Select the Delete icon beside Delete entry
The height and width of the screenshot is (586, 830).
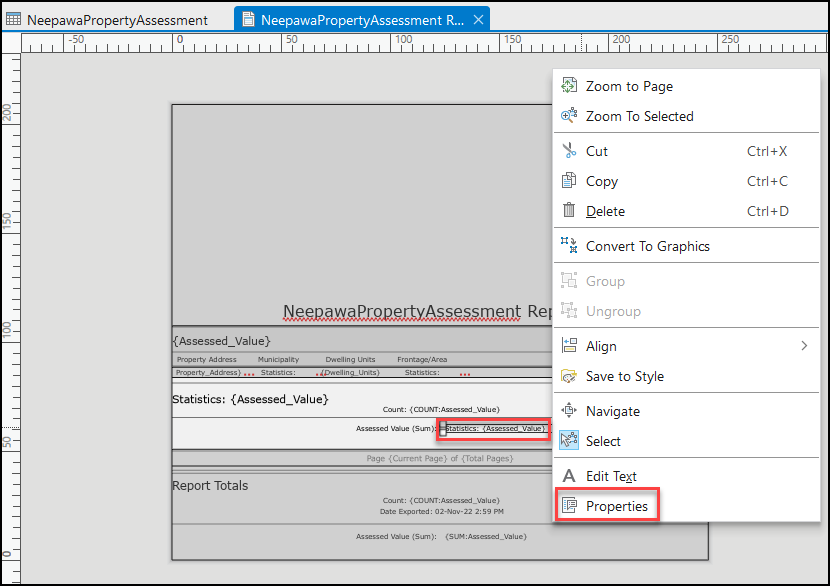pos(570,211)
